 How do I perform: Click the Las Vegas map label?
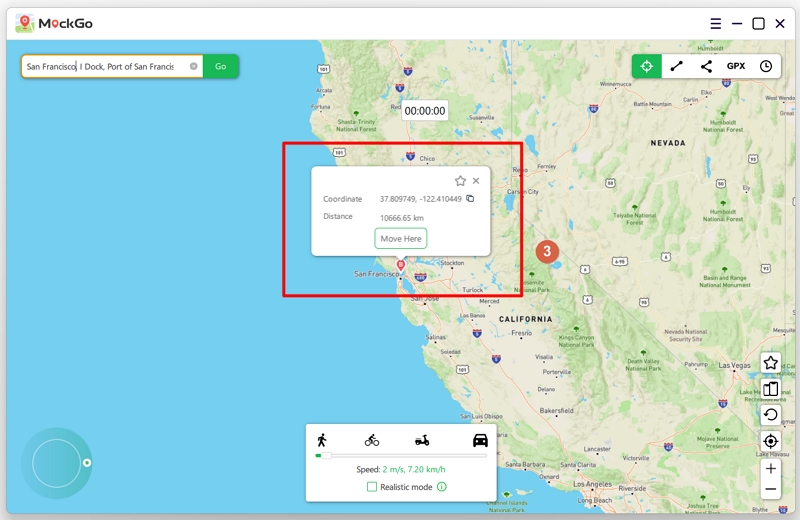point(734,365)
